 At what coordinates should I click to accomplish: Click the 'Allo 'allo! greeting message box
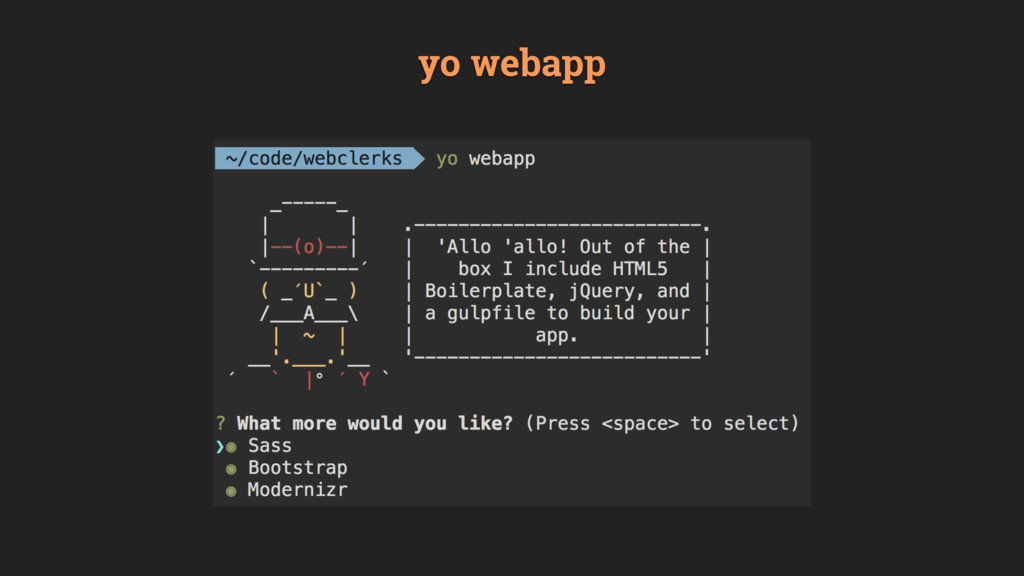pyautogui.click(x=558, y=291)
